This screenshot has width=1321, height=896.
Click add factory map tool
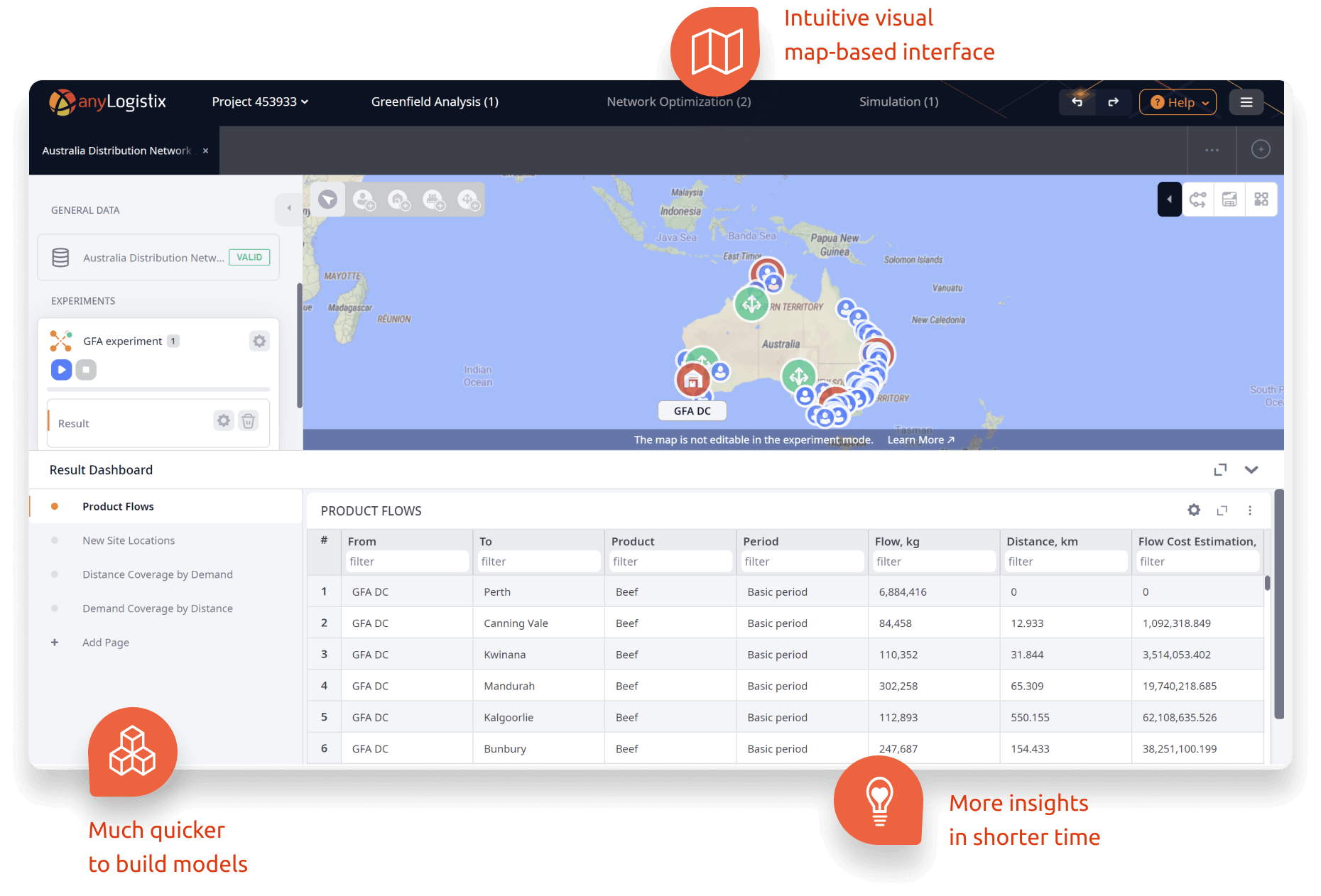coord(433,200)
